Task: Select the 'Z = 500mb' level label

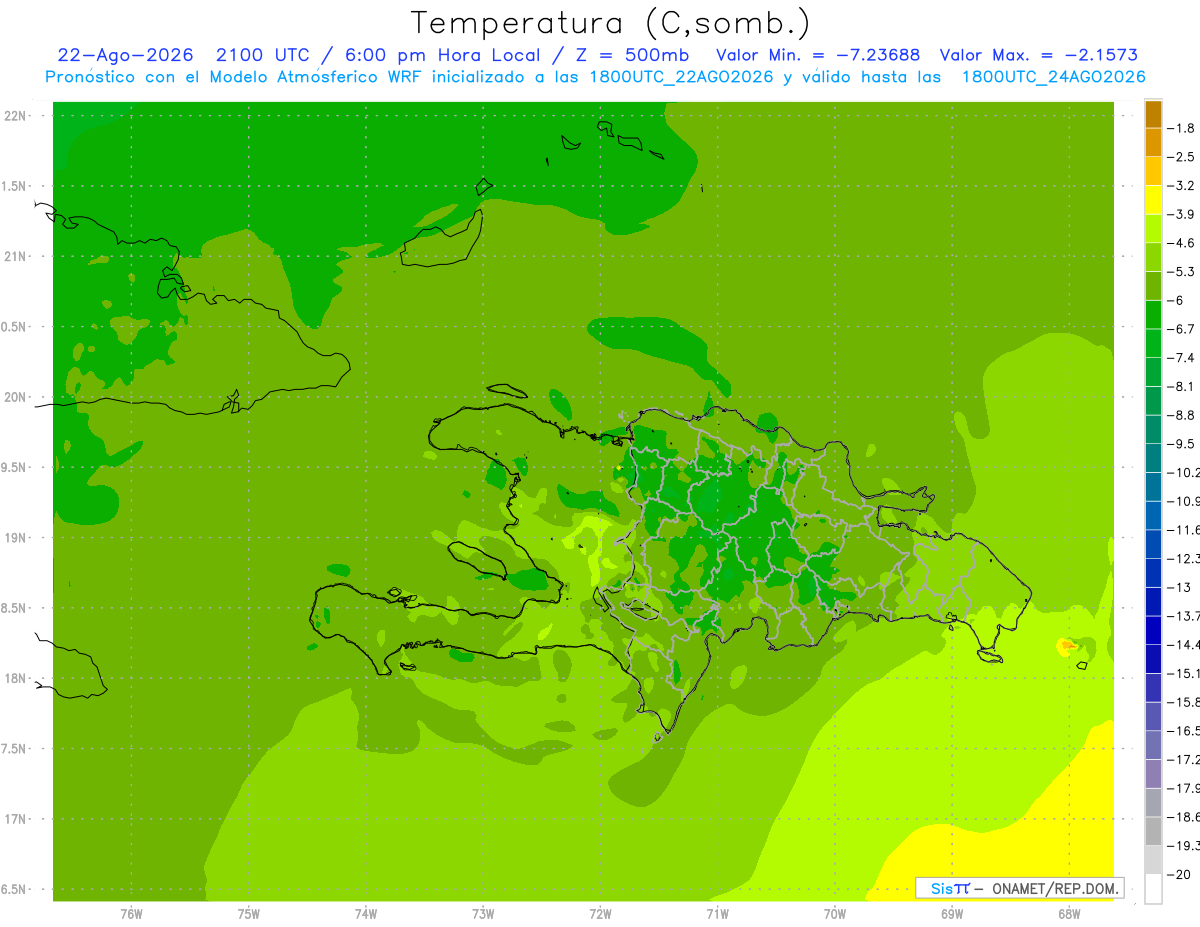Action: (x=633, y=55)
